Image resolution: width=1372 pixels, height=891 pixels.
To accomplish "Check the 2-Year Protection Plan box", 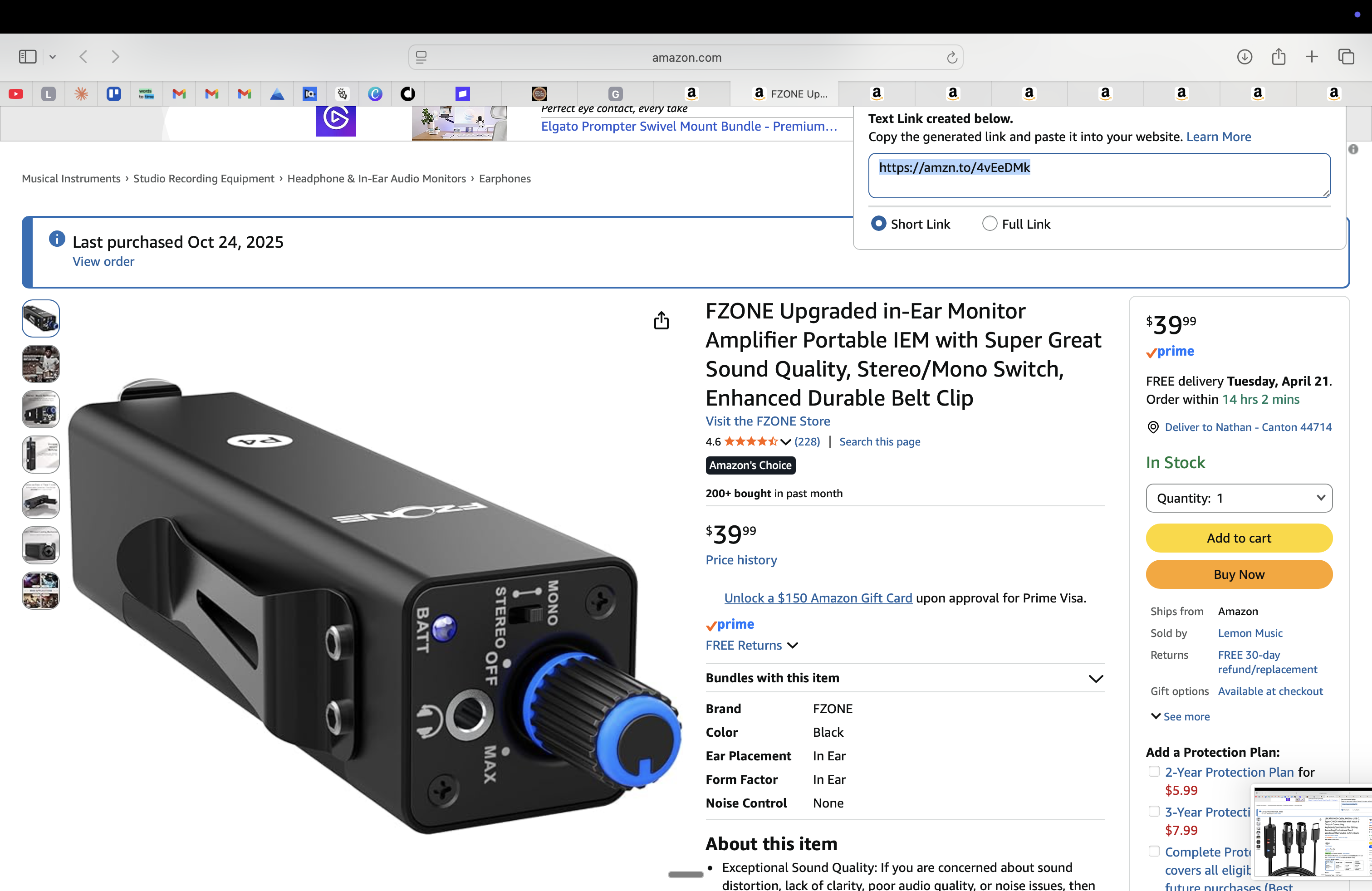I will pyautogui.click(x=1153, y=771).
